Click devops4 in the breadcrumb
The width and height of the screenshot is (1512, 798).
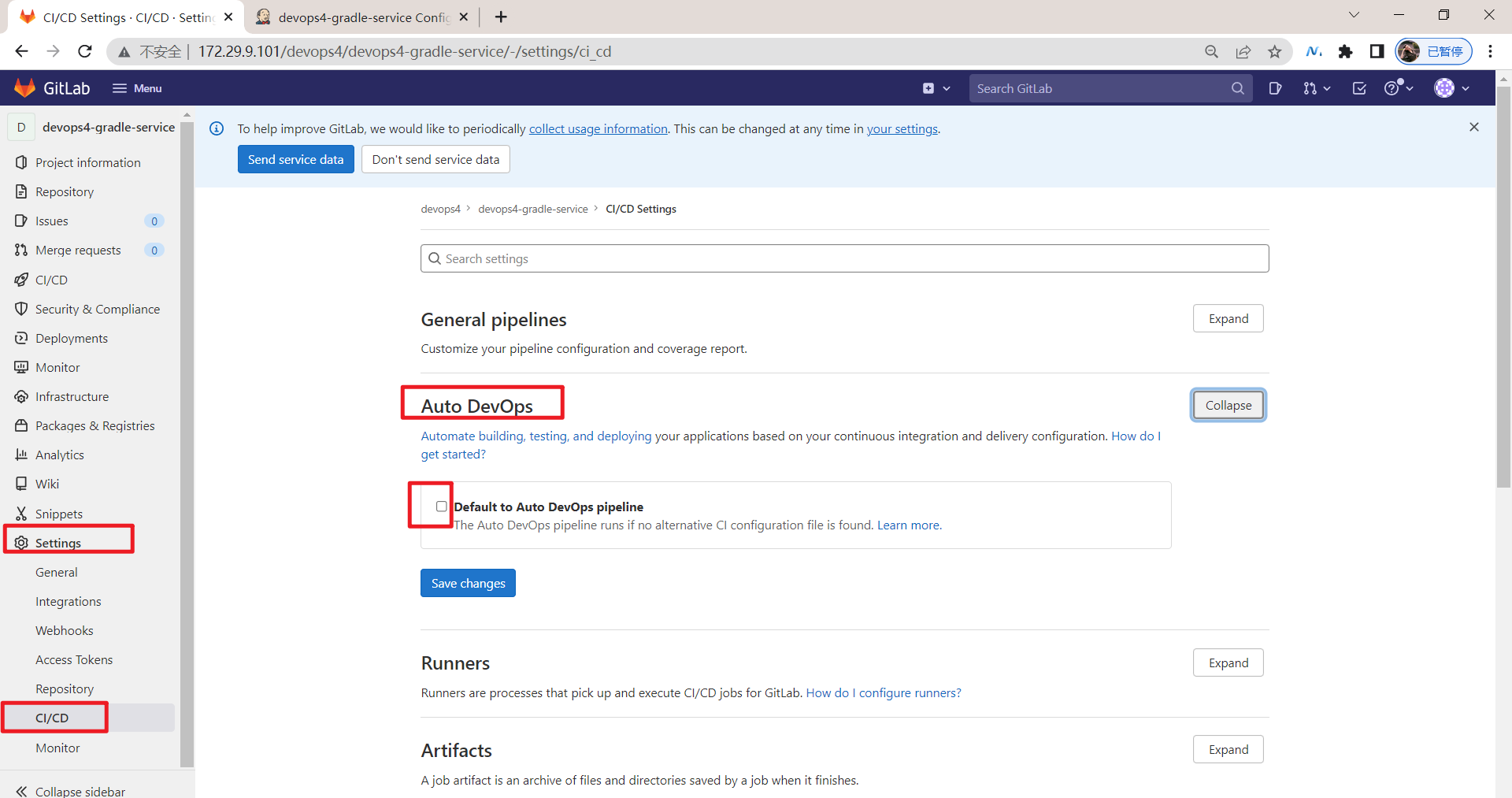440,209
